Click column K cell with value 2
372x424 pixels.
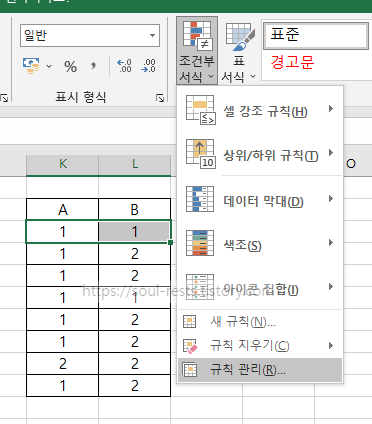pyautogui.click(x=63, y=364)
